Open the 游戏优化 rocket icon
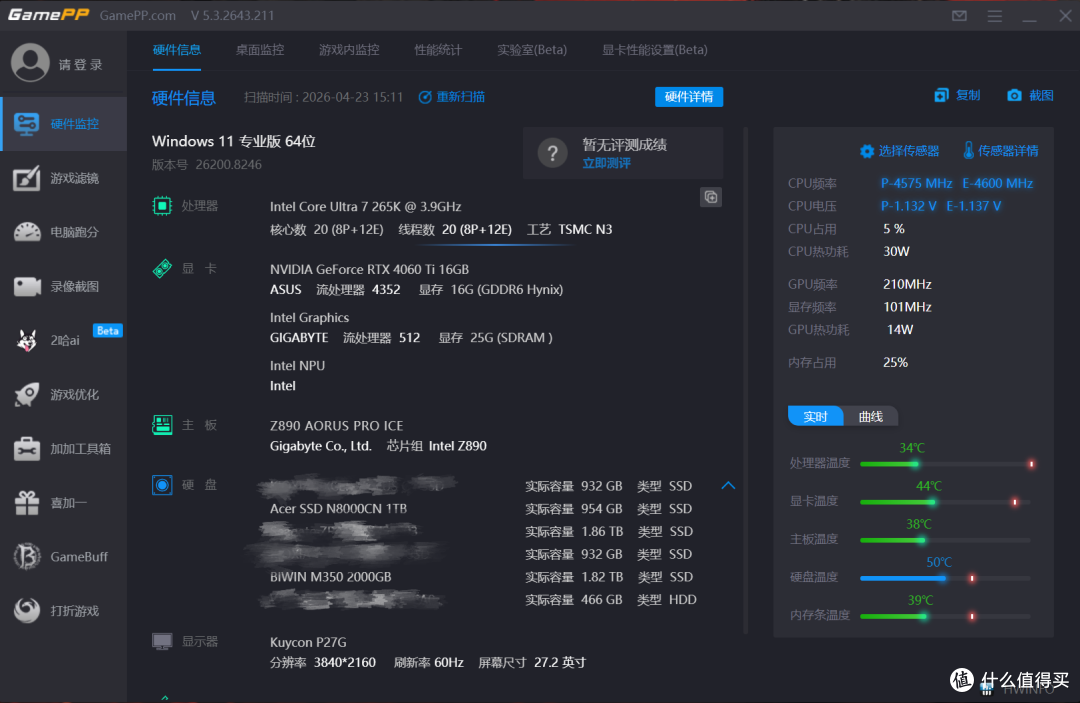The width and height of the screenshot is (1080, 703). [x=27, y=395]
